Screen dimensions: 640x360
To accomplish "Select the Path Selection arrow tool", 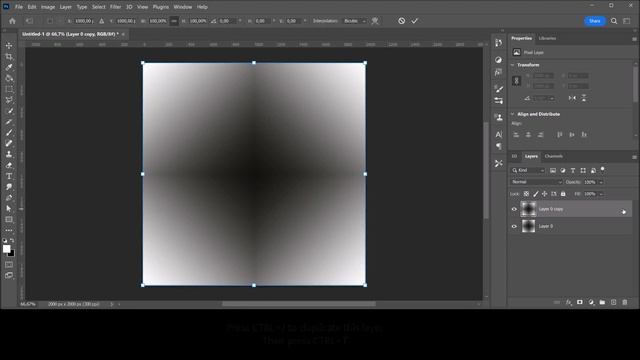I will (x=9, y=209).
